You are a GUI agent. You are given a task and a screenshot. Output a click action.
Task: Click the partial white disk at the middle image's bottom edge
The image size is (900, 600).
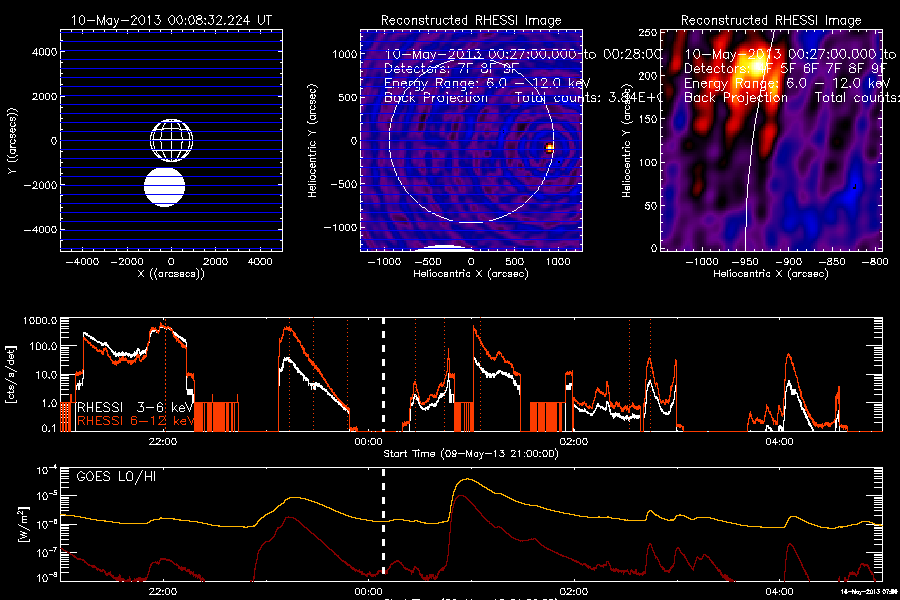[x=446, y=248]
